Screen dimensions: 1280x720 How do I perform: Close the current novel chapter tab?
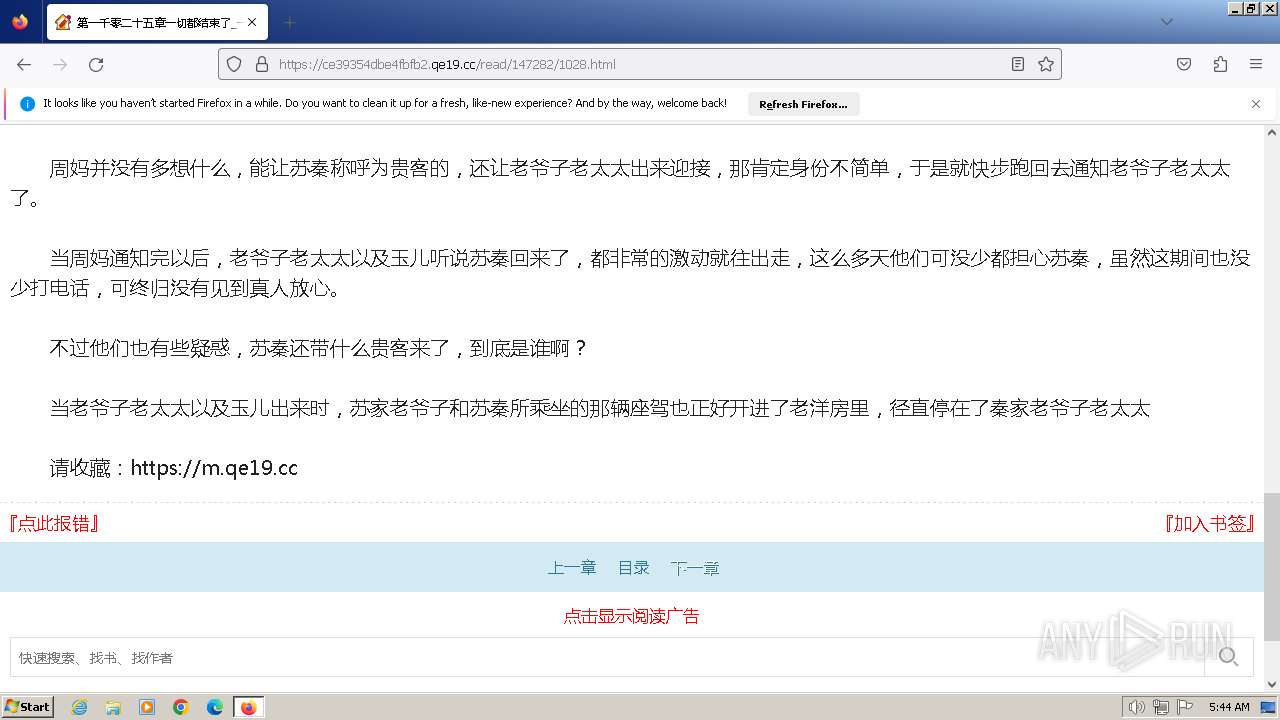(x=252, y=22)
